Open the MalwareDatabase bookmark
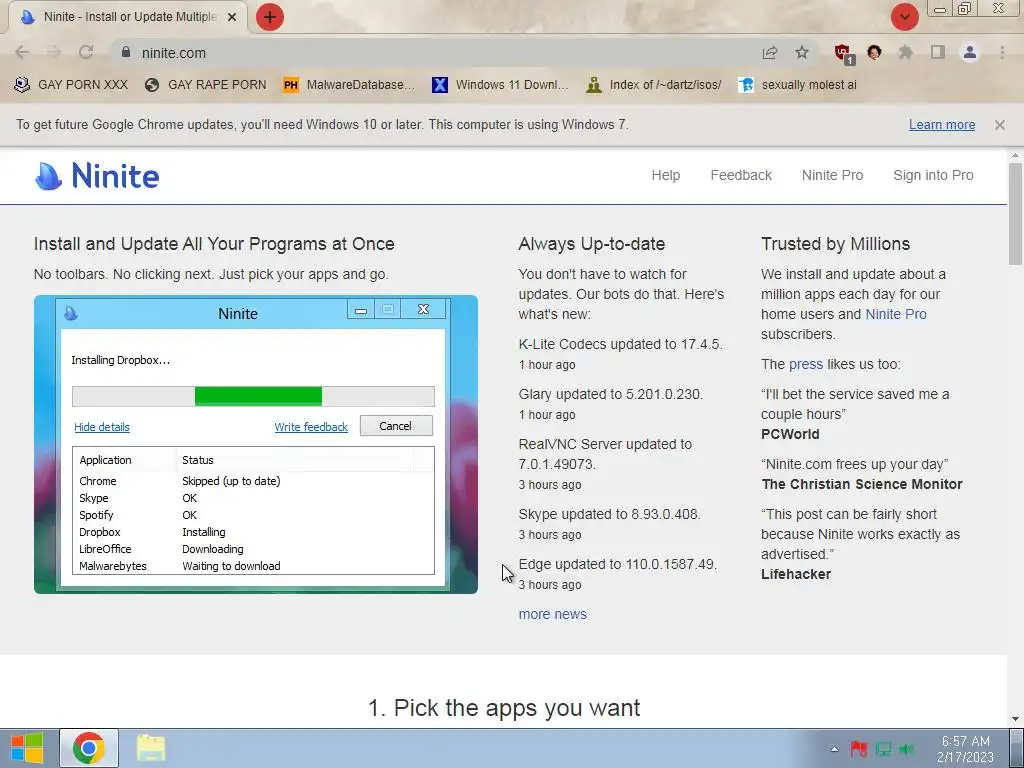Image resolution: width=1024 pixels, height=768 pixels. coord(349,85)
